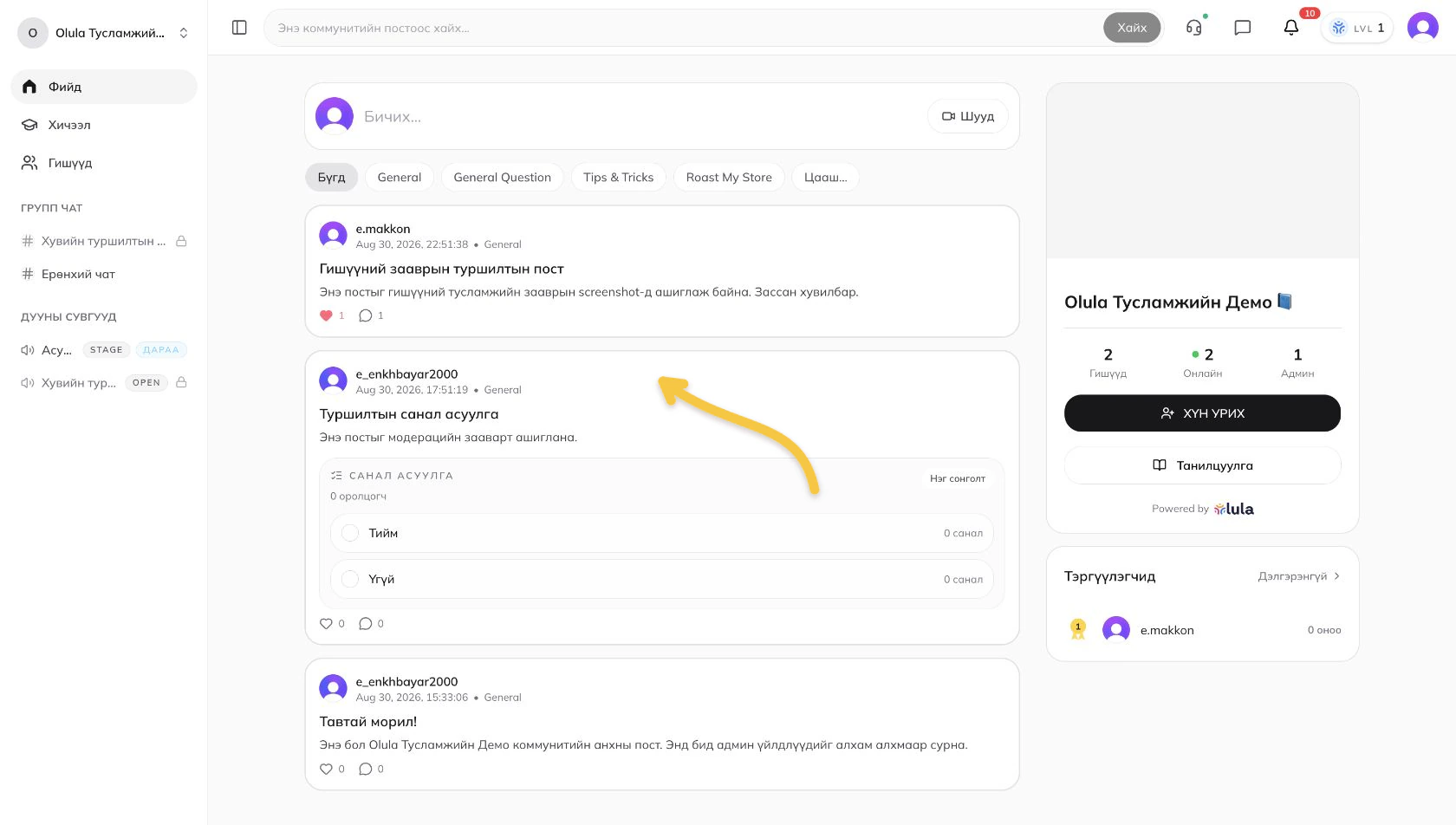
Task: Click the e_enkhbayar2000 name on poll post
Action: [406, 374]
